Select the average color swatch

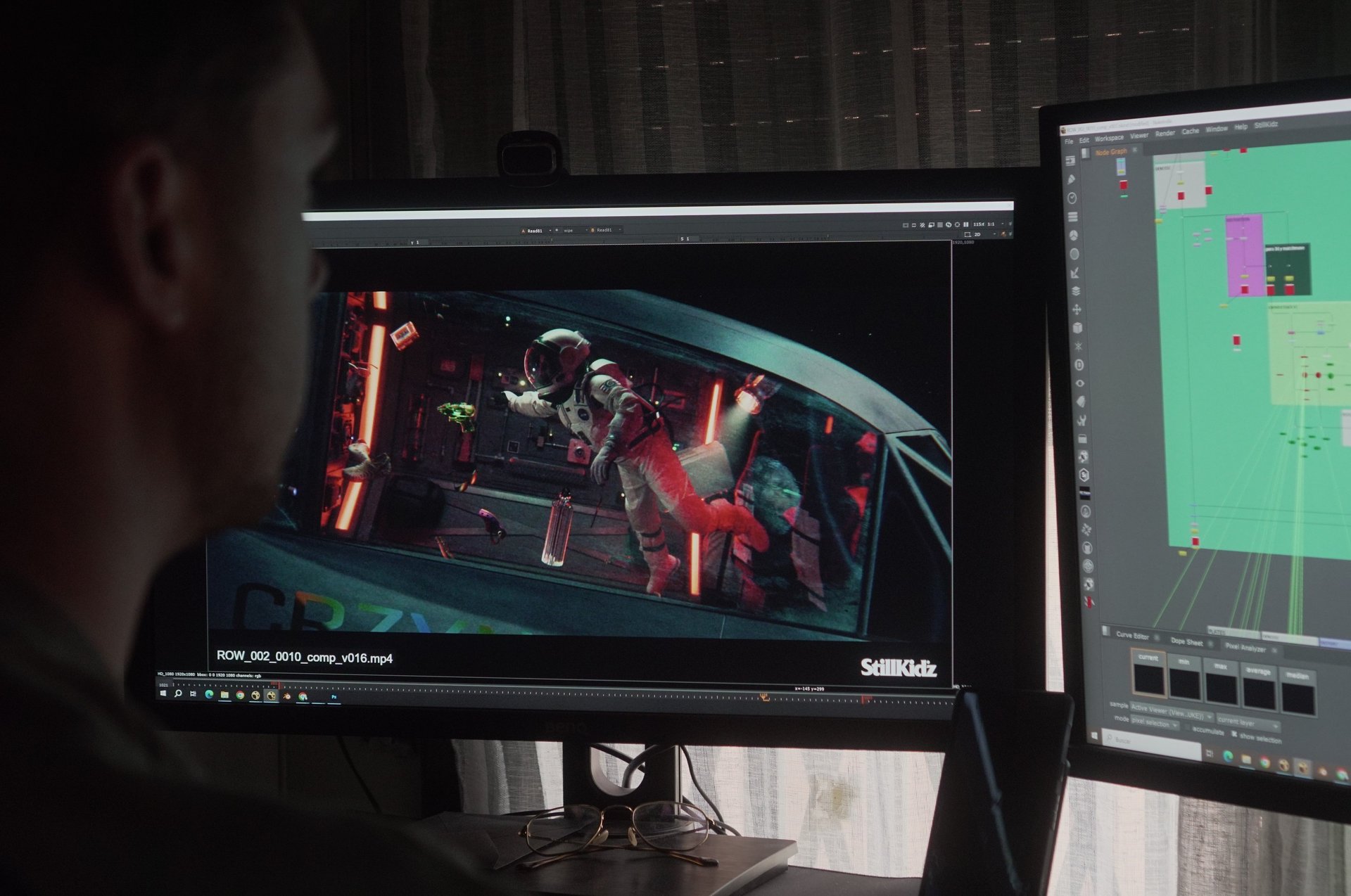[1258, 687]
